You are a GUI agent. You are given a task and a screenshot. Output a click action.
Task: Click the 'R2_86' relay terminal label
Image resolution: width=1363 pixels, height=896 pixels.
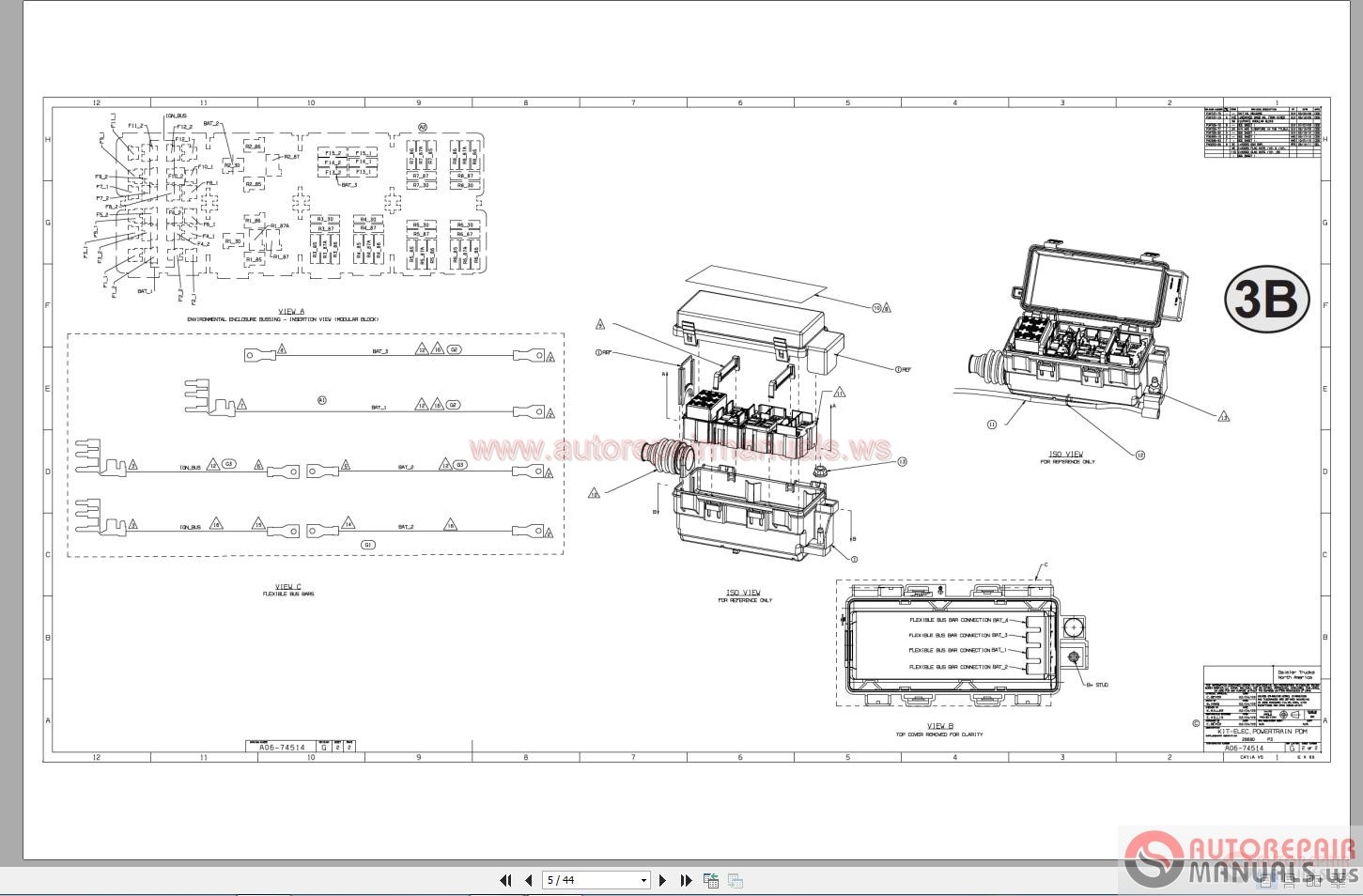point(253,147)
